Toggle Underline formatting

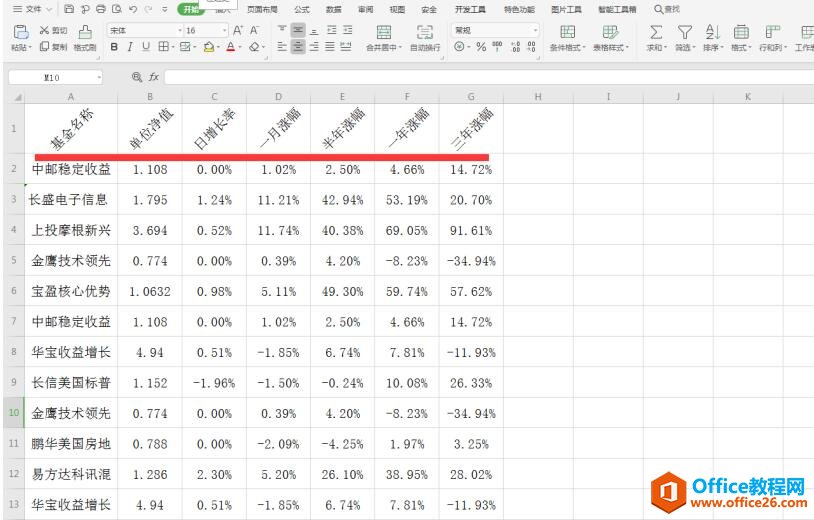tap(146, 47)
